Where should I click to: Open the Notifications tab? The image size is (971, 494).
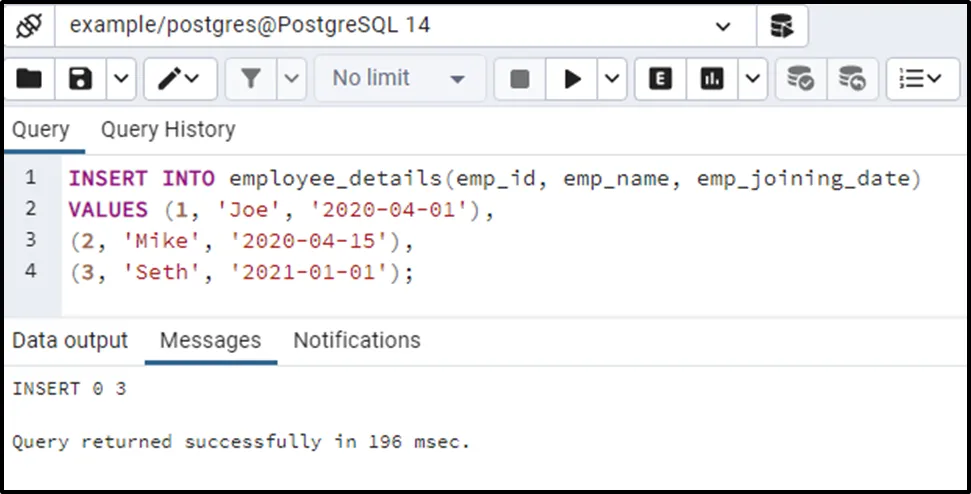click(357, 340)
